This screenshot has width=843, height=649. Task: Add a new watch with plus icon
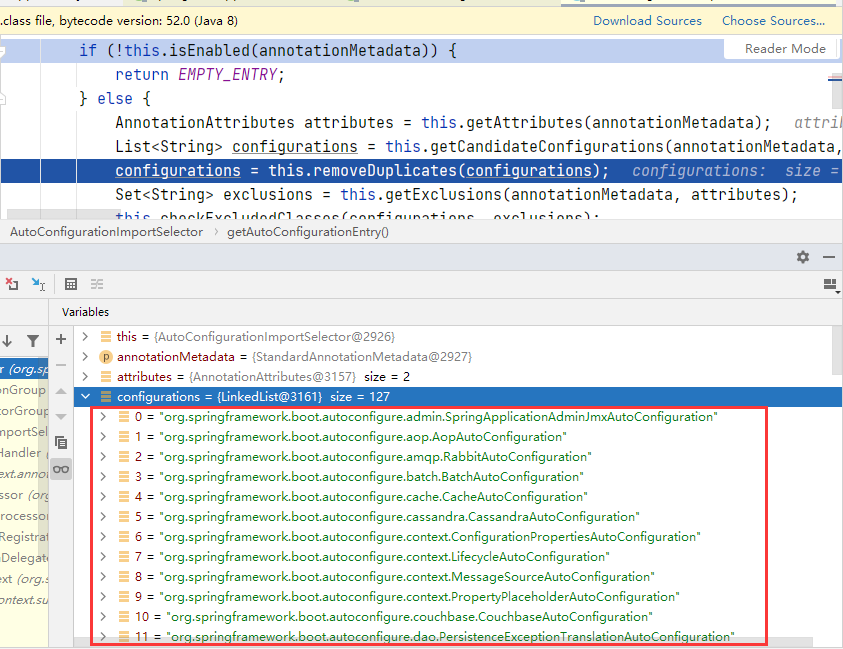[x=61, y=339]
